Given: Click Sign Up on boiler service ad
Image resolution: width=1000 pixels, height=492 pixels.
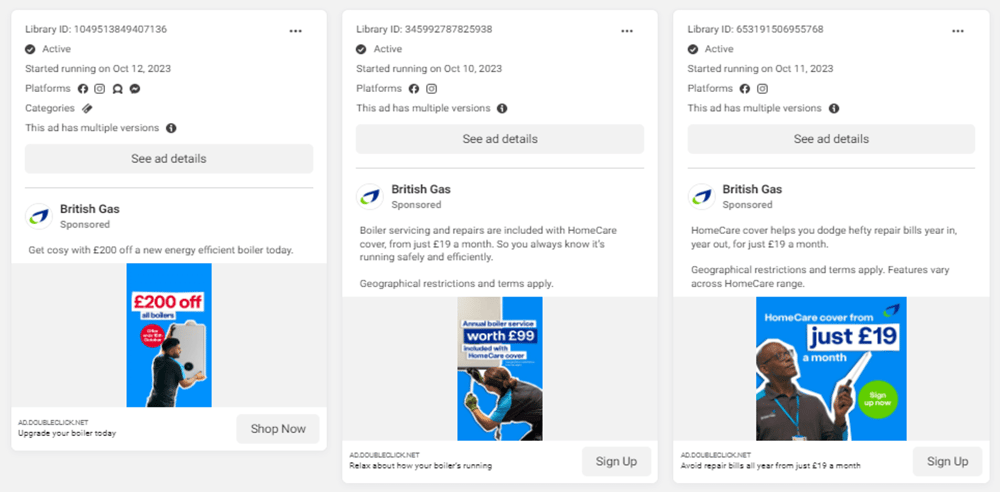Looking at the screenshot, I should click(x=616, y=461).
